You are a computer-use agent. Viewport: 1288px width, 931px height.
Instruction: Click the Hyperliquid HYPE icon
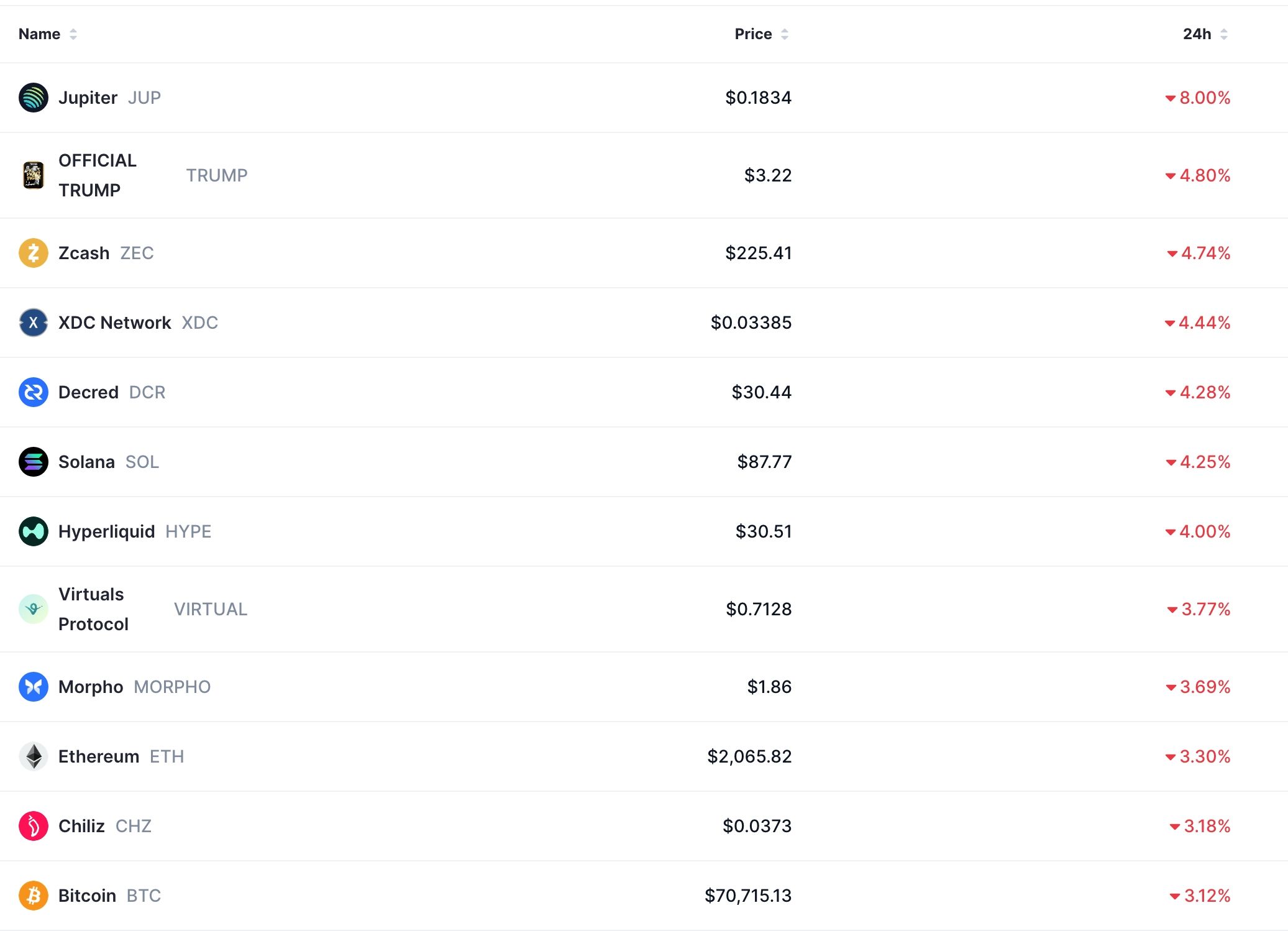tap(34, 531)
